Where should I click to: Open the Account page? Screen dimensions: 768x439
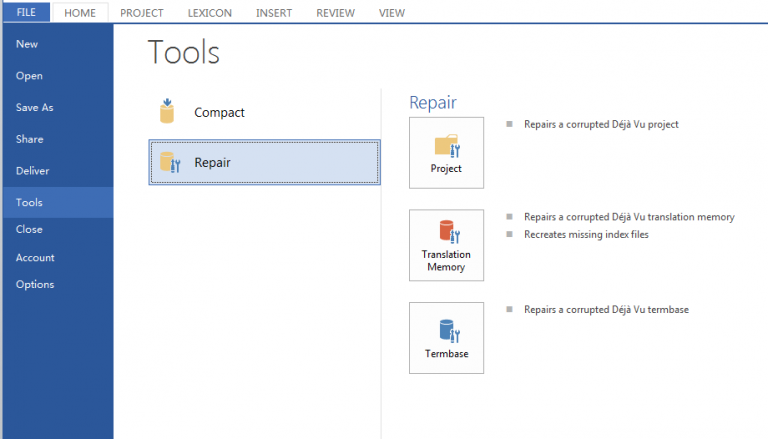(x=35, y=257)
